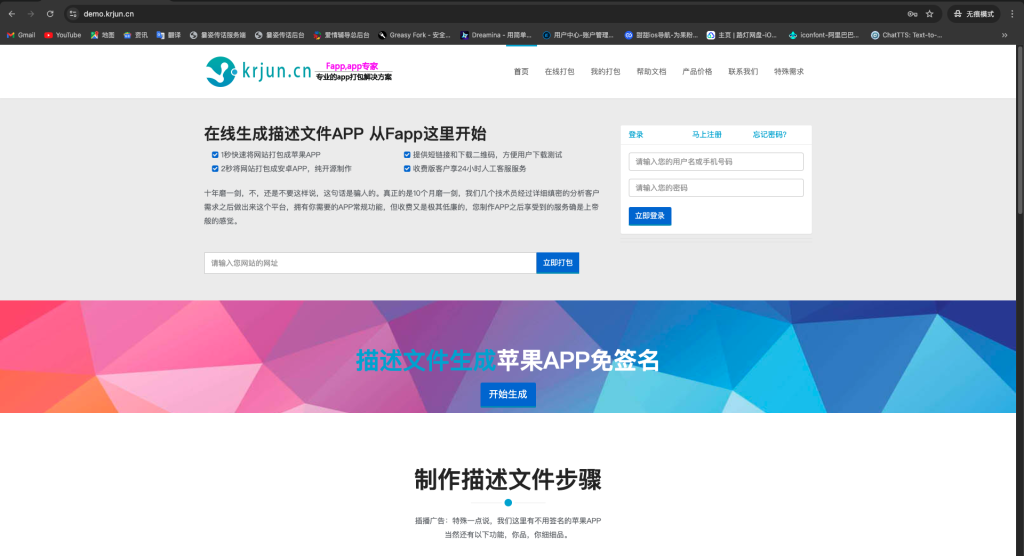Image resolution: width=1024 pixels, height=556 pixels.
Task: Show more bookmarks with the double chevron
Action: click(1004, 35)
